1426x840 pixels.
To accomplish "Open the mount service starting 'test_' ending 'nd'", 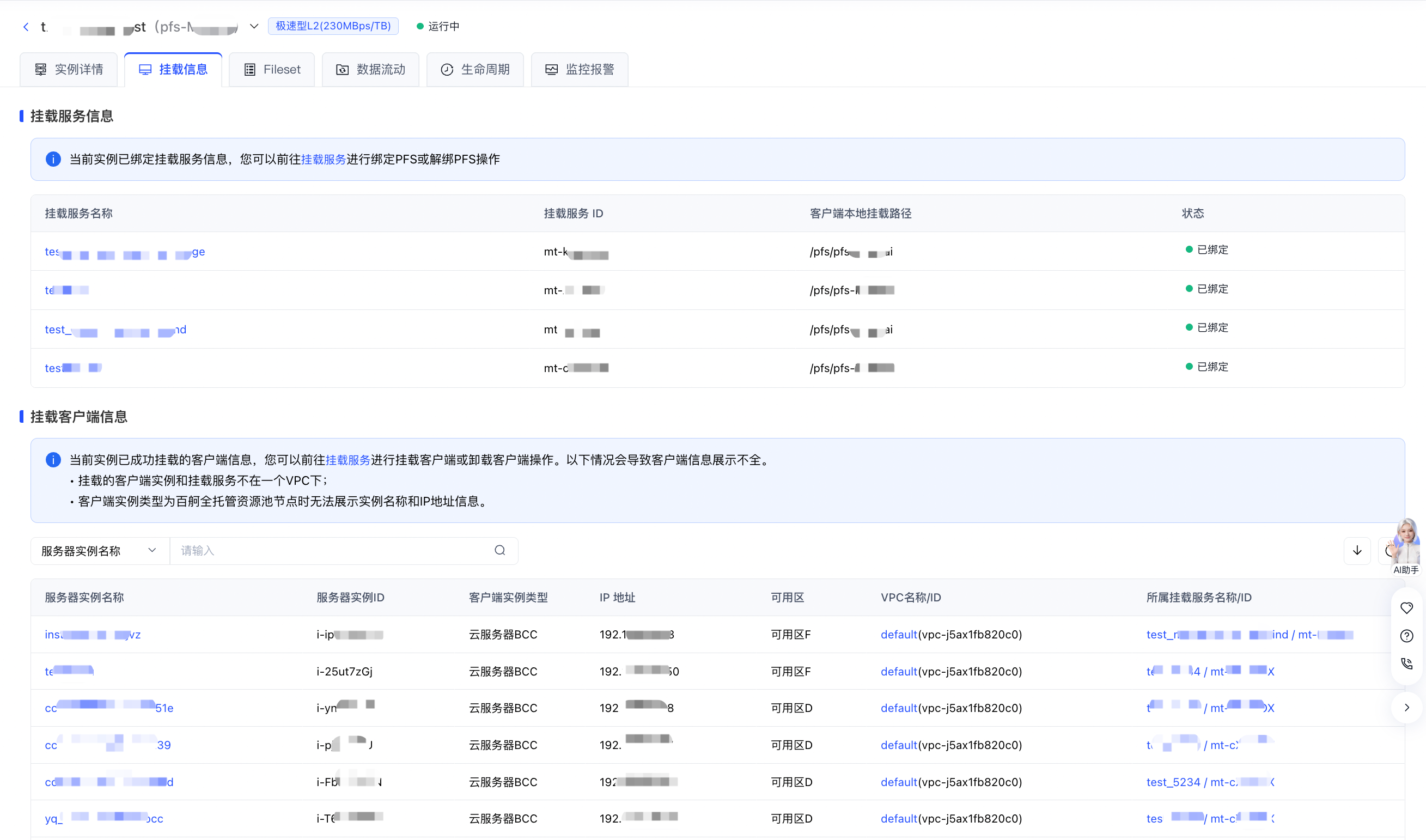I will click(x=115, y=330).
